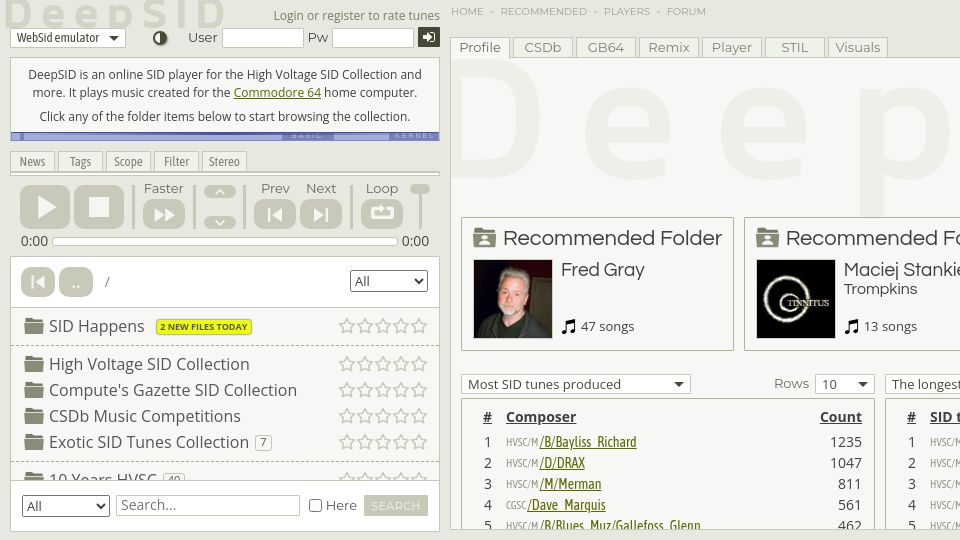Open the Rows 10 dropdown

tap(844, 384)
